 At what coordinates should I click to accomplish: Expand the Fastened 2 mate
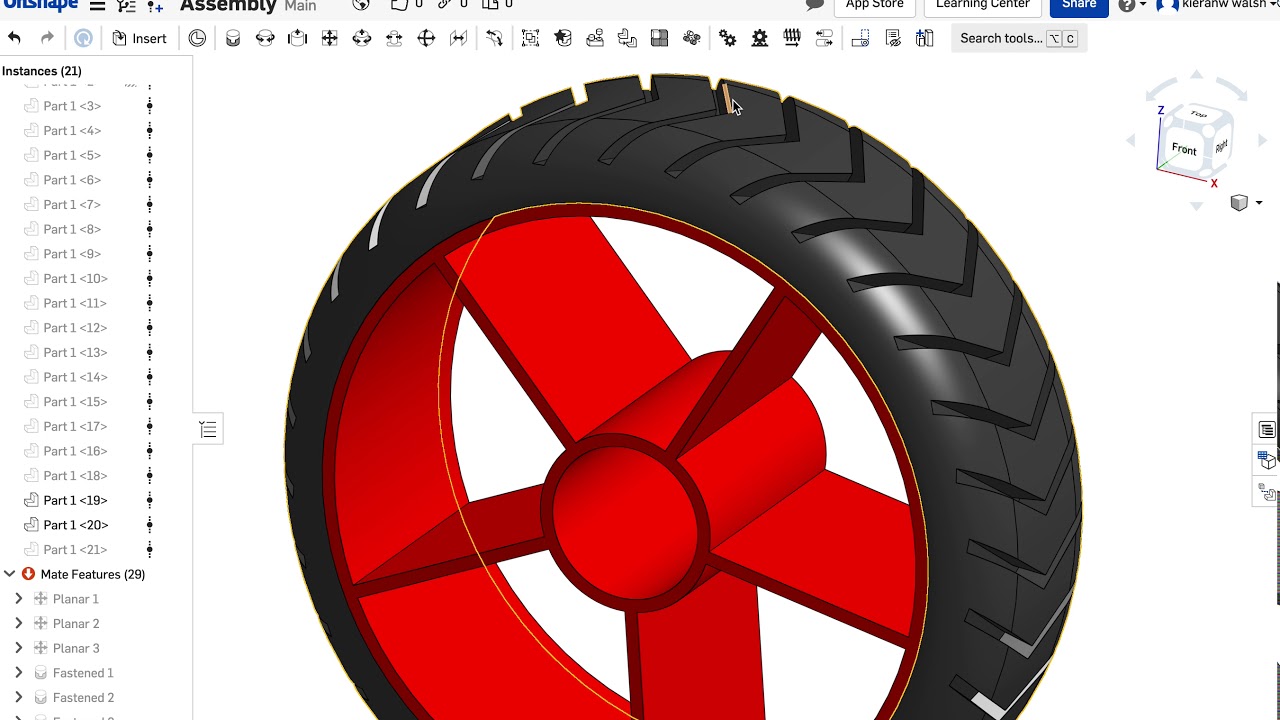click(x=18, y=697)
